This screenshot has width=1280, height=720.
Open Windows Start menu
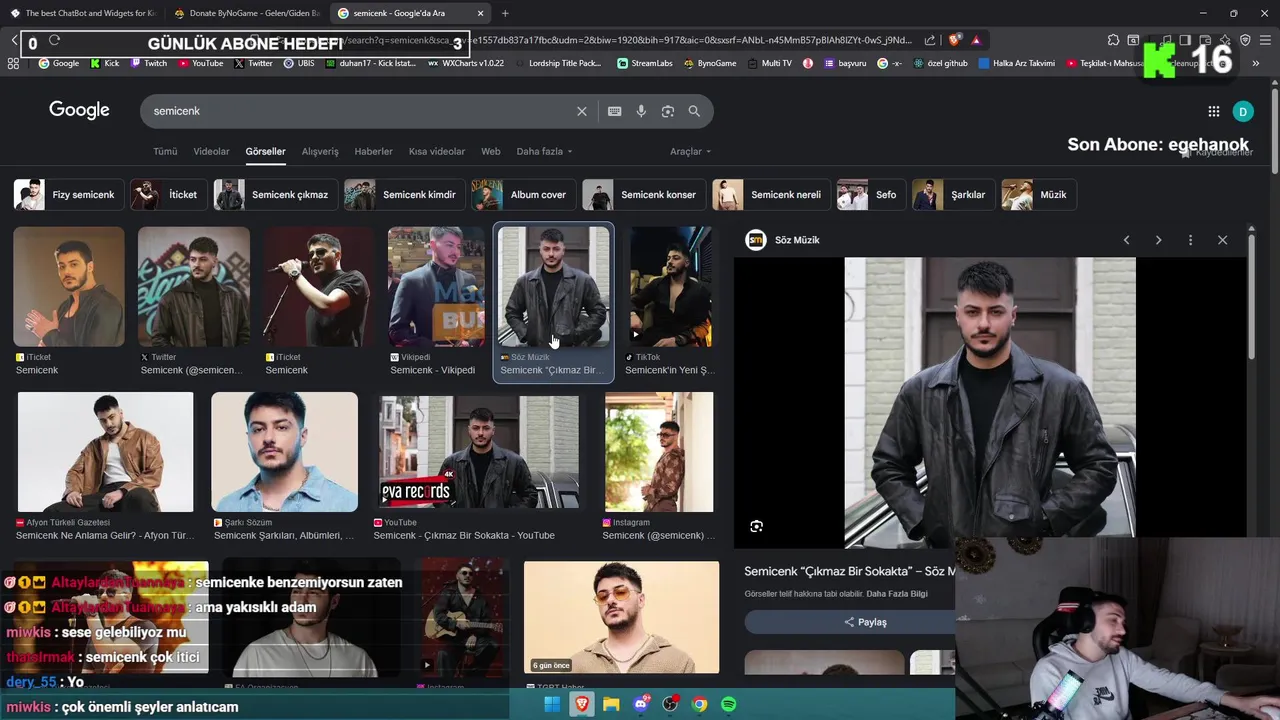click(552, 705)
